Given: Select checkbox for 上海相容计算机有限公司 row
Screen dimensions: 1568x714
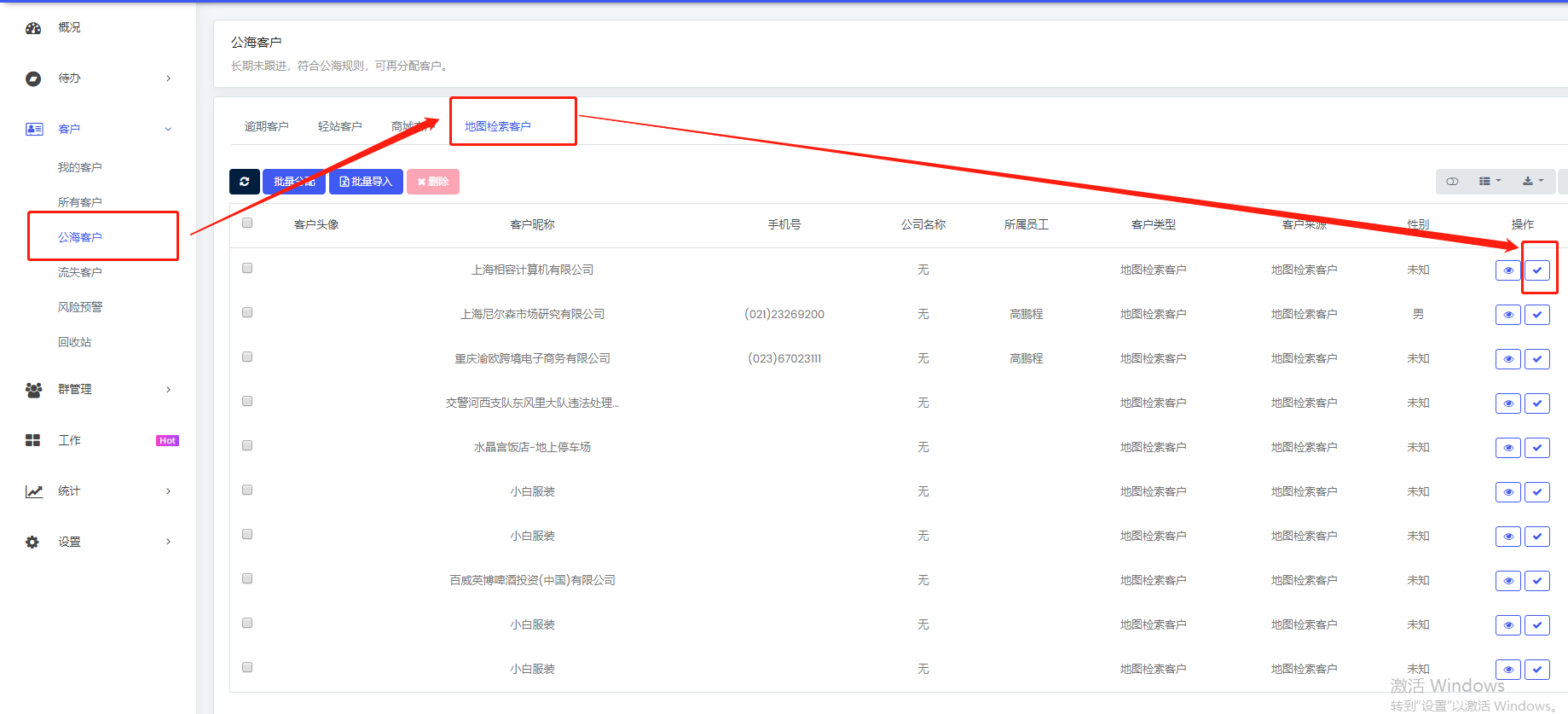Looking at the screenshot, I should (247, 268).
